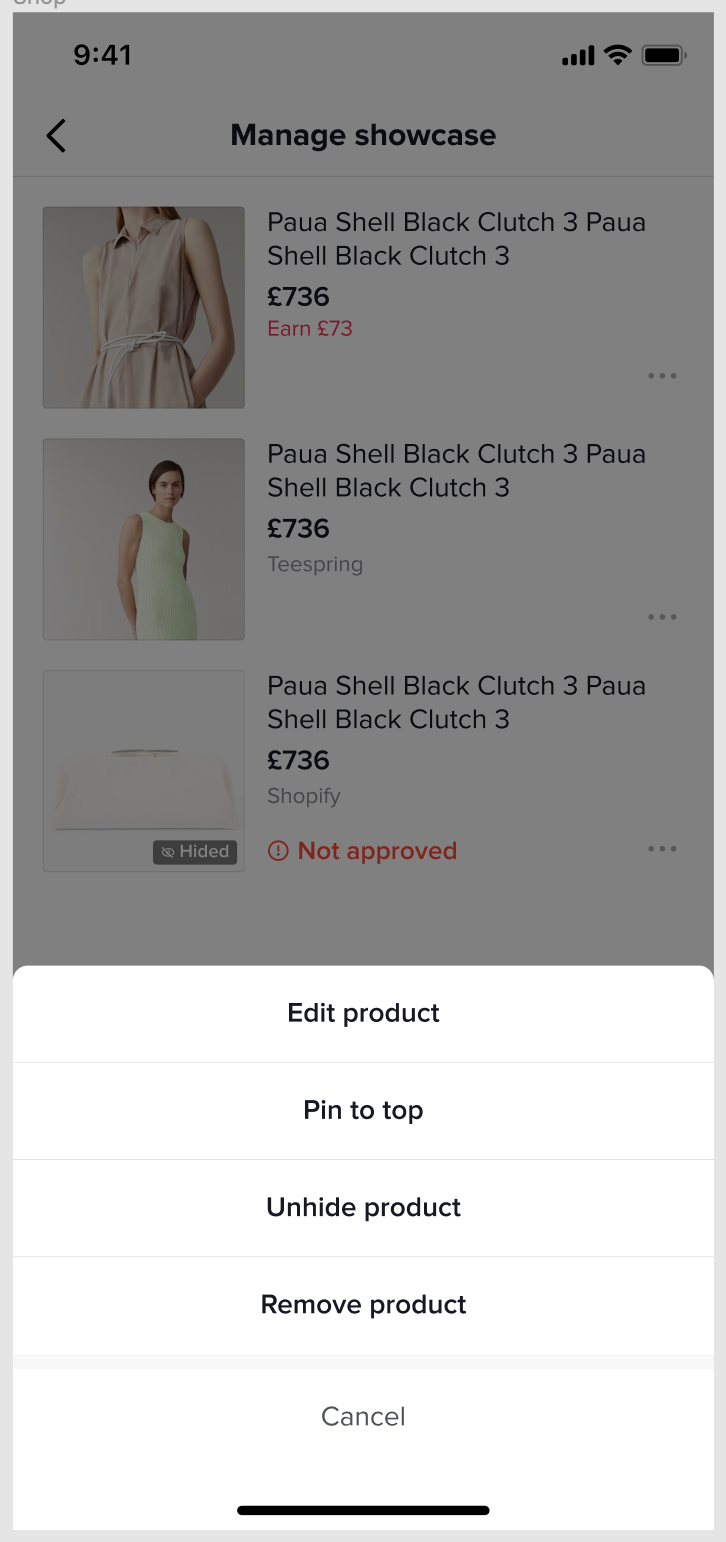This screenshot has height=1542, width=726.
Task: Tap the Wi-Fi status icon
Action: click(x=618, y=56)
